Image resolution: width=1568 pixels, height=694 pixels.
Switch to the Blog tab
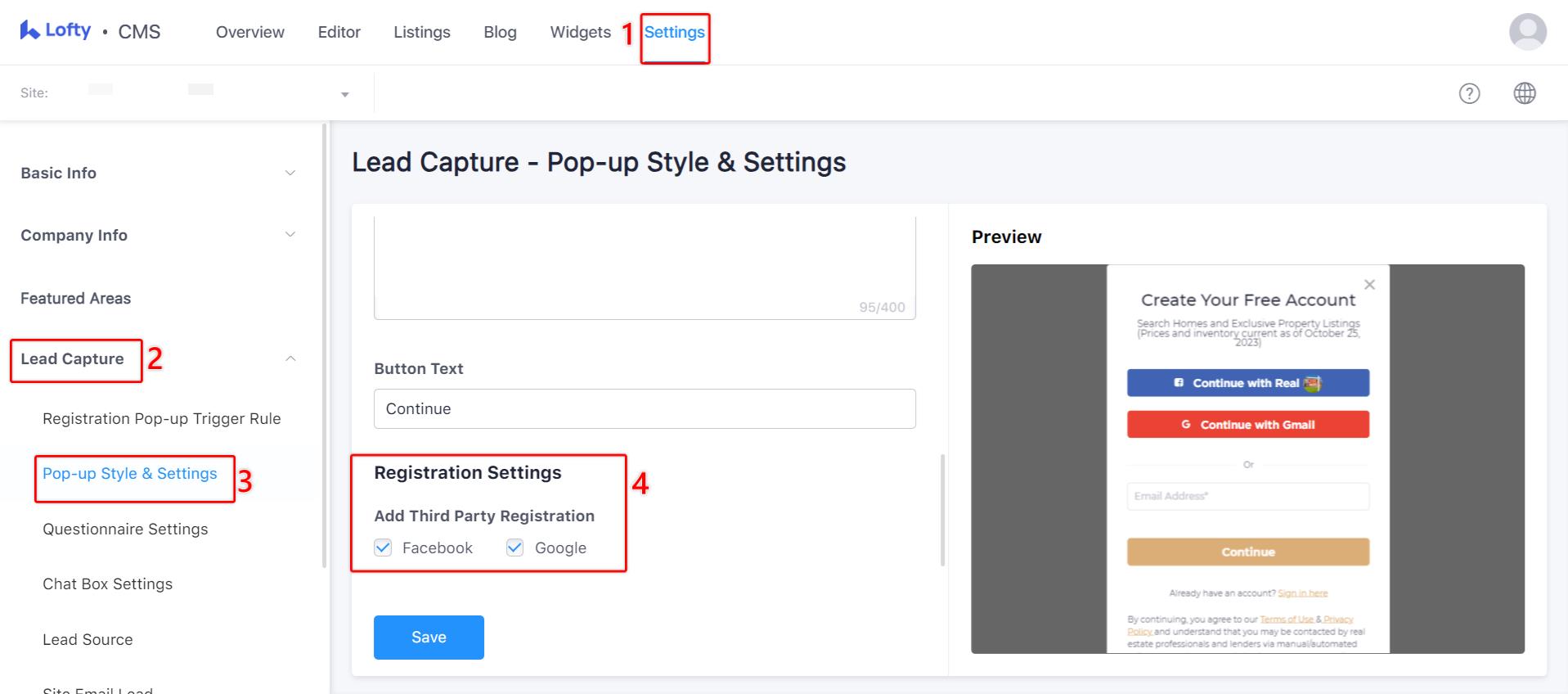(x=499, y=32)
